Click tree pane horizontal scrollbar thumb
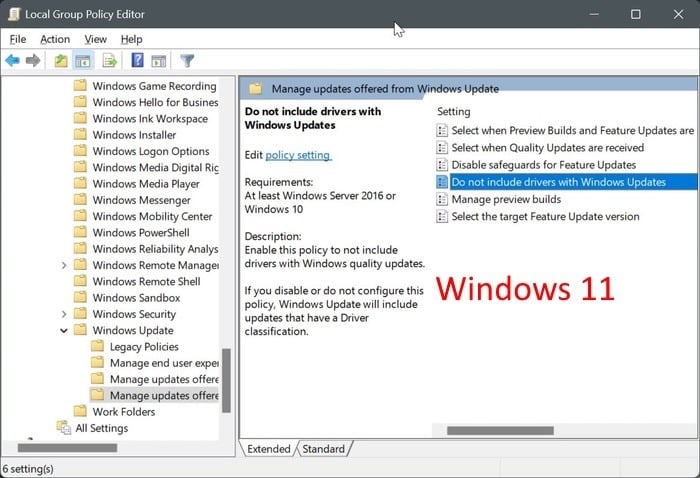The width and height of the screenshot is (700, 478). point(67,447)
